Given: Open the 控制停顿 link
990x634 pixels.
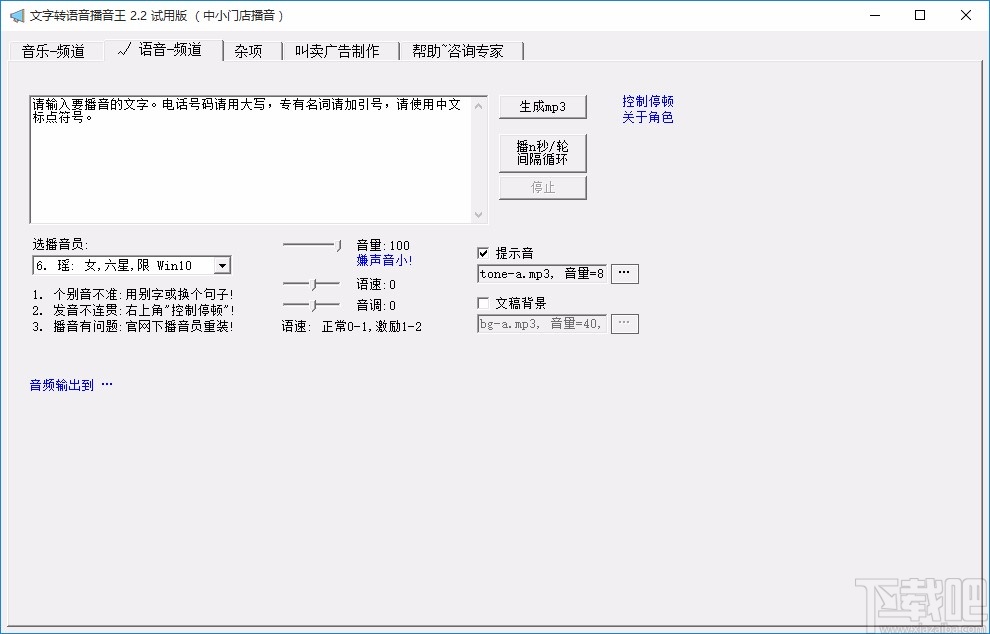Looking at the screenshot, I should (x=648, y=100).
